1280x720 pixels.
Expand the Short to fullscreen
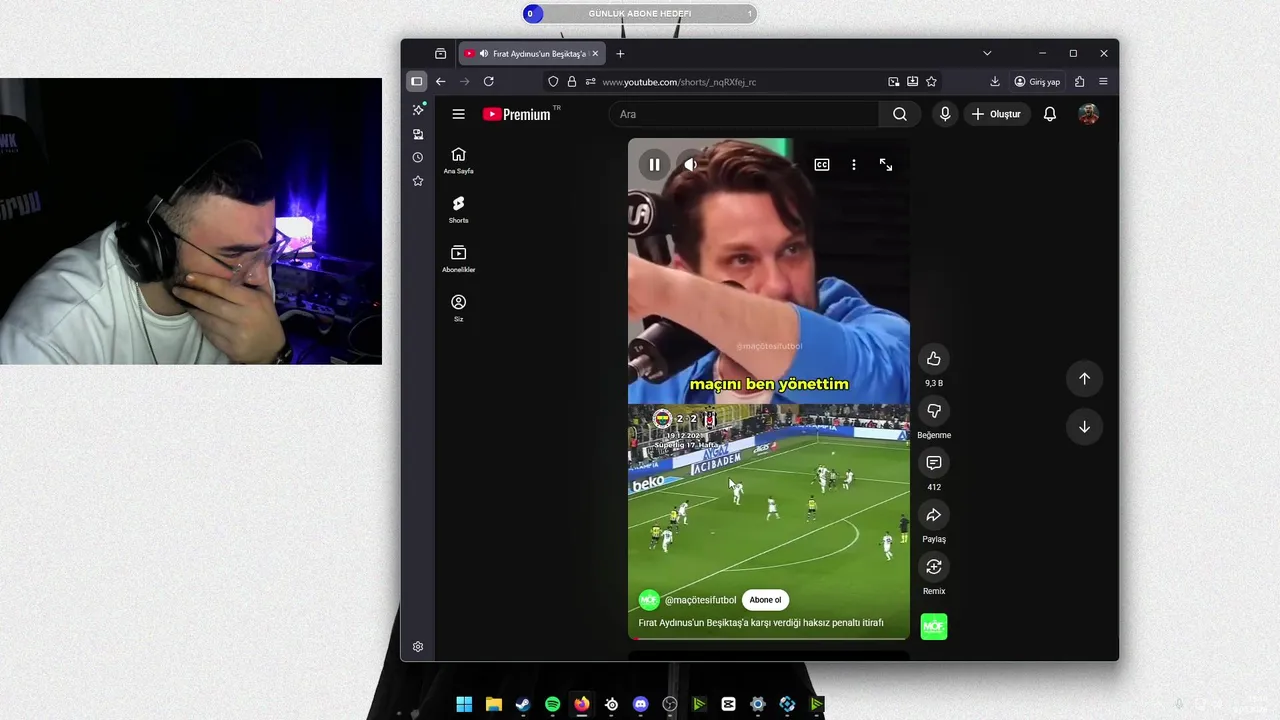[x=886, y=165]
